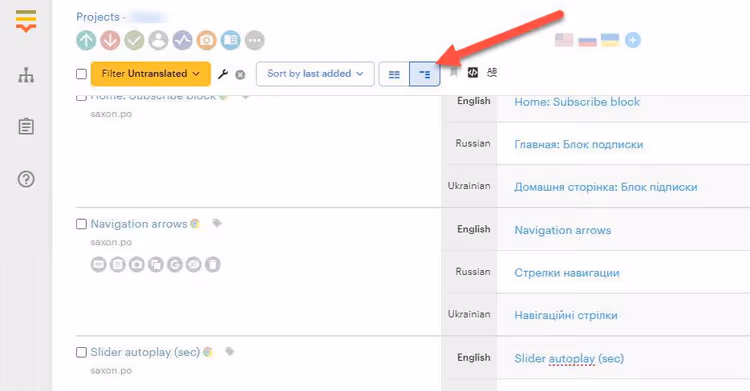Click the bookmark icon in toolbar
This screenshot has height=391, width=750.
pos(454,73)
